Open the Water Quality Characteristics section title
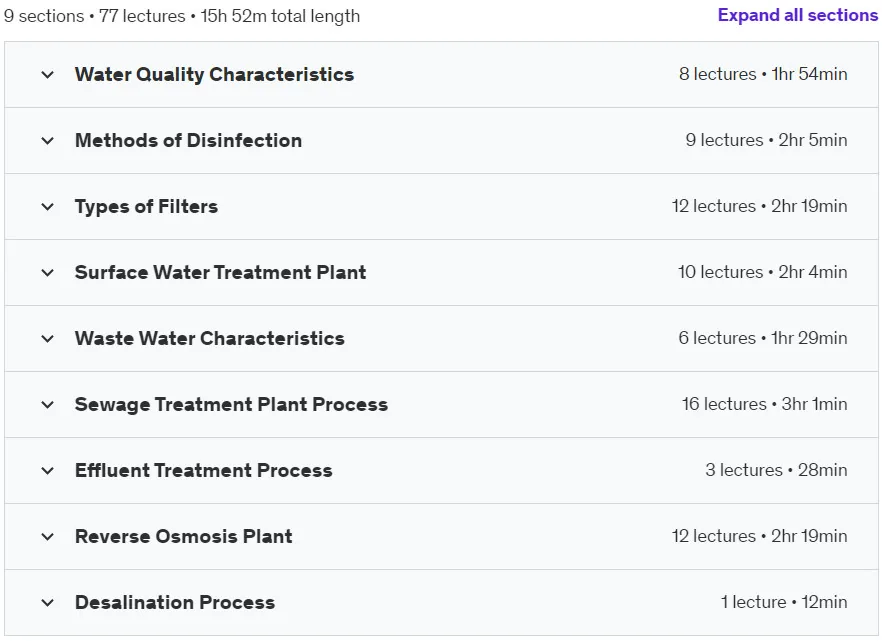Image resolution: width=882 pixels, height=641 pixels. [x=214, y=75]
